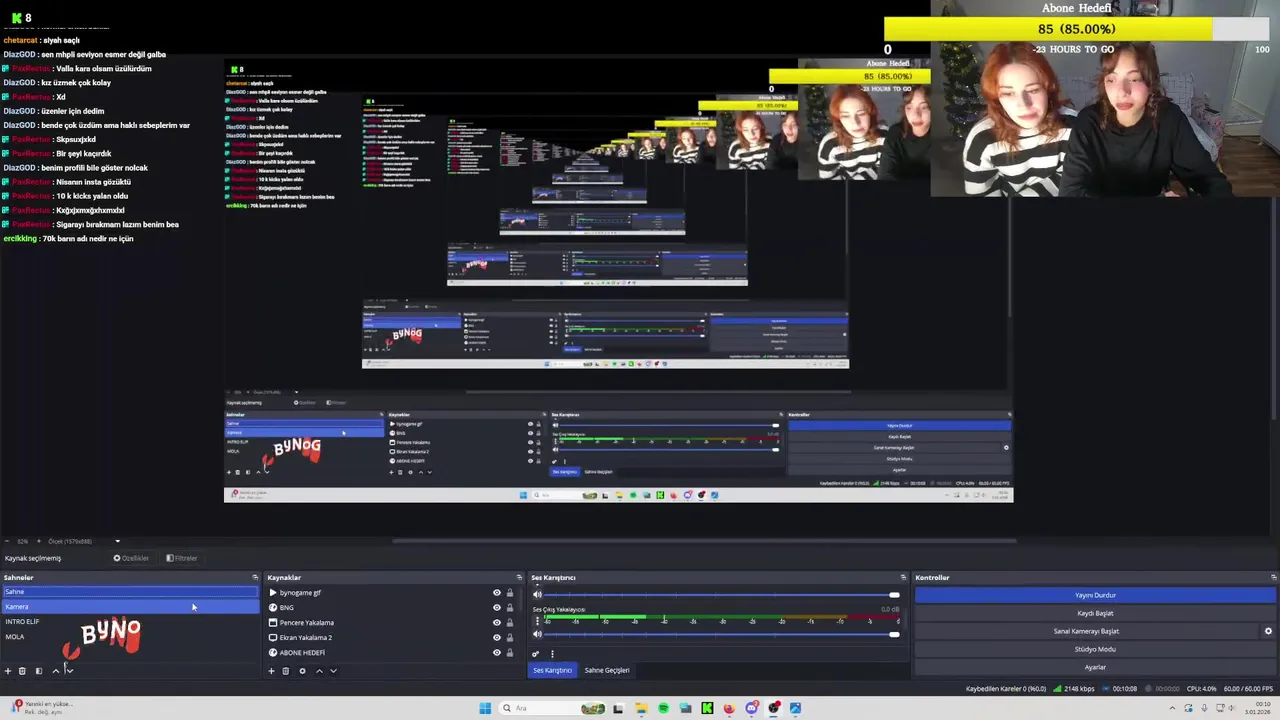This screenshot has width=1280, height=720.
Task: Toggle lock on ABONE HEDEFİ source
Action: pyautogui.click(x=509, y=653)
